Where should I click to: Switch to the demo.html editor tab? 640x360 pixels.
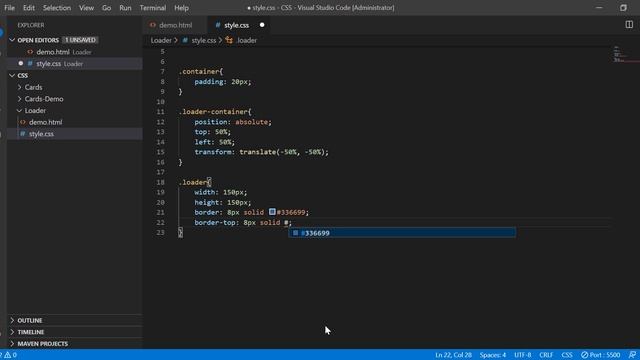pyautogui.click(x=175, y=25)
